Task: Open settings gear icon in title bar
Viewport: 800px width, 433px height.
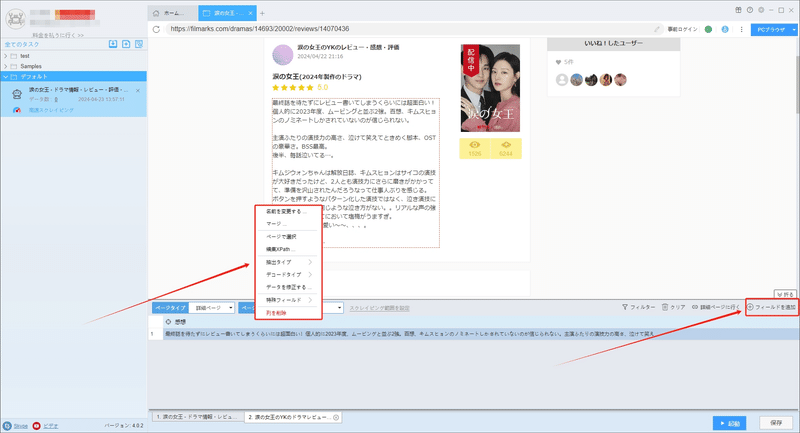Action: [x=761, y=10]
